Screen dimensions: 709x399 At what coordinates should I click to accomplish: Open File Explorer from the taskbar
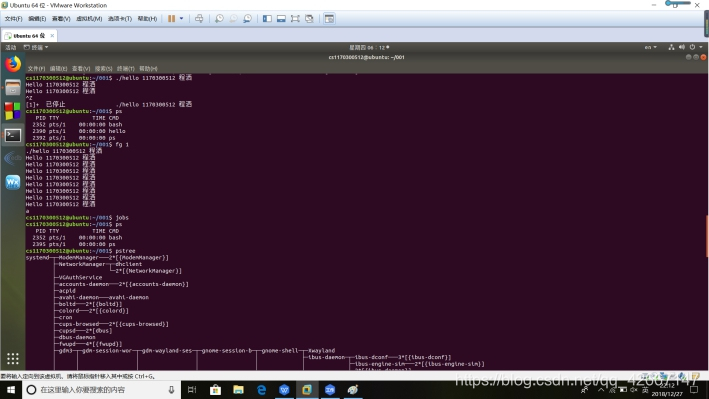click(238, 390)
